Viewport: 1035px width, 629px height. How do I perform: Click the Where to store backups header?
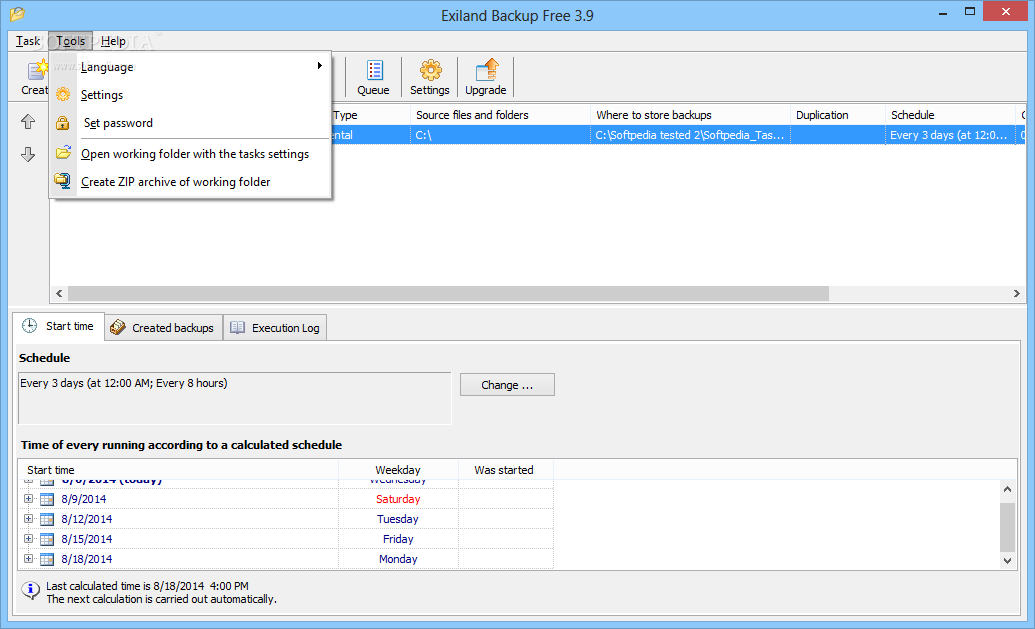coord(690,115)
